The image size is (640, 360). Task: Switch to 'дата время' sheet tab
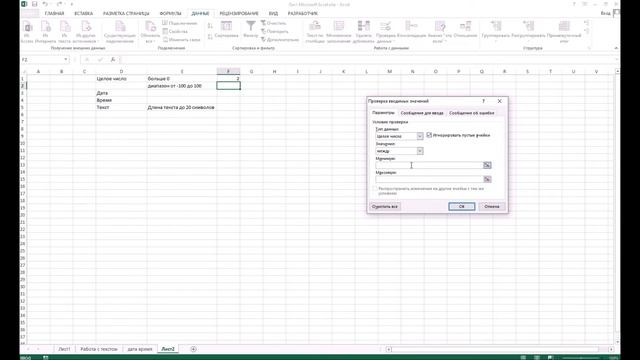pos(140,349)
